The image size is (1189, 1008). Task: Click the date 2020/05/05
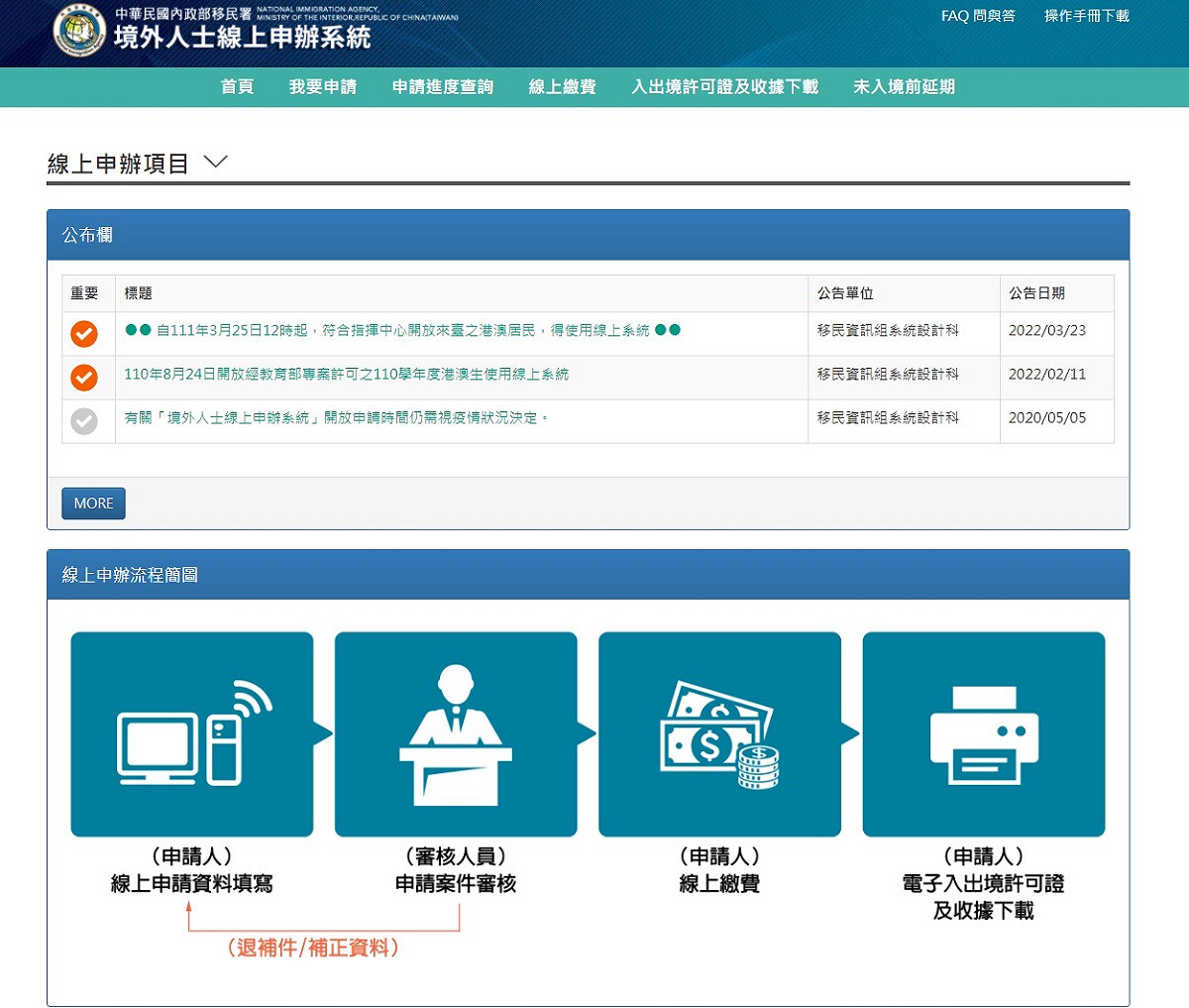coord(1047,417)
